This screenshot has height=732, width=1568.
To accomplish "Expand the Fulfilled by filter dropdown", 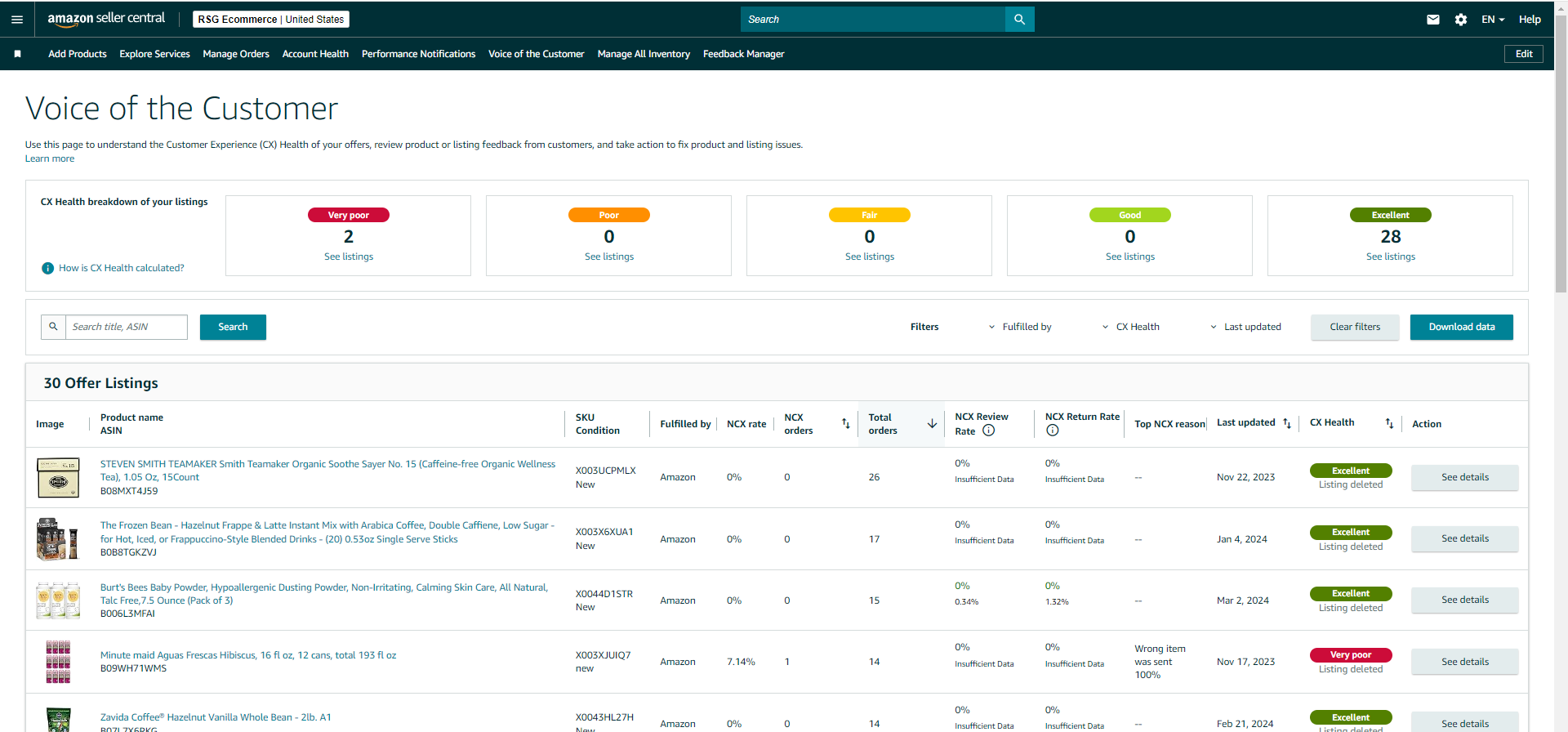I will [1020, 327].
